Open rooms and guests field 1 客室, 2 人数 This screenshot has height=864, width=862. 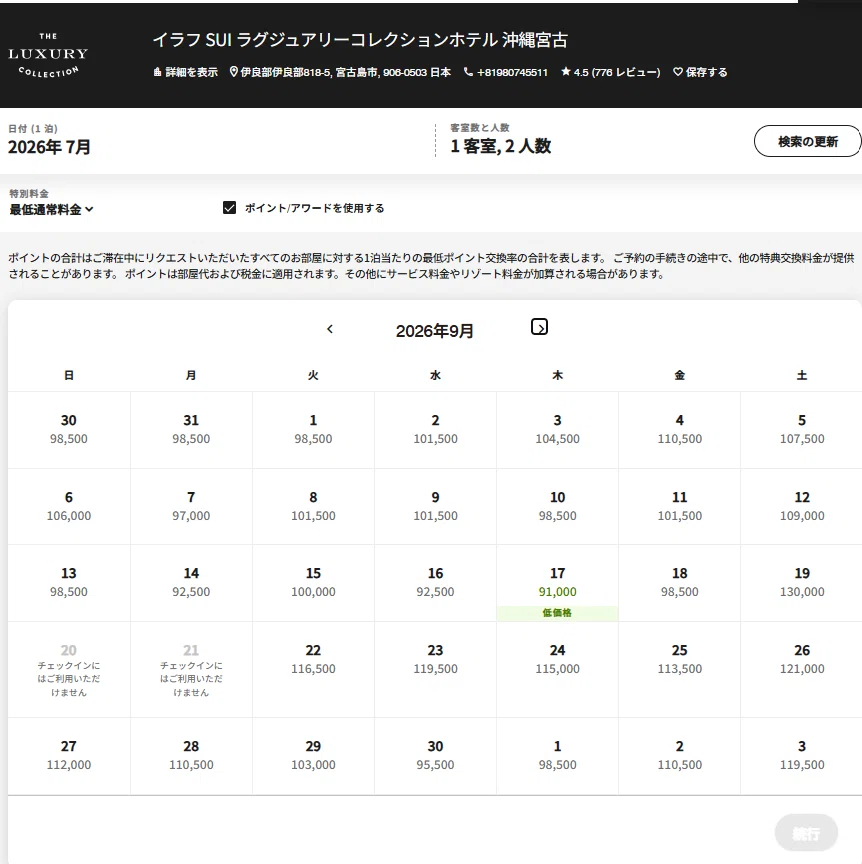[500, 140]
